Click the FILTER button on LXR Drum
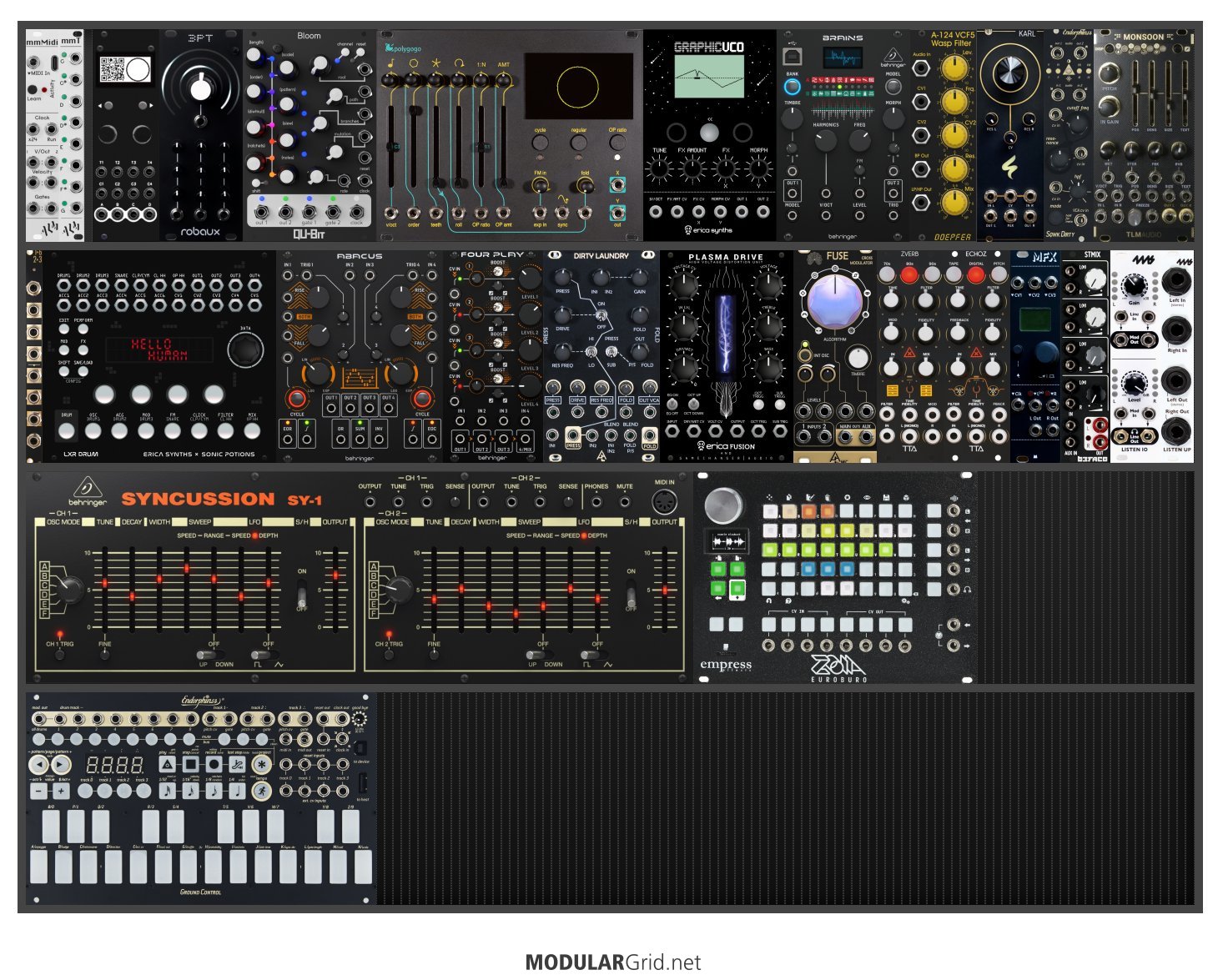The height and width of the screenshot is (980, 1228). 225,430
